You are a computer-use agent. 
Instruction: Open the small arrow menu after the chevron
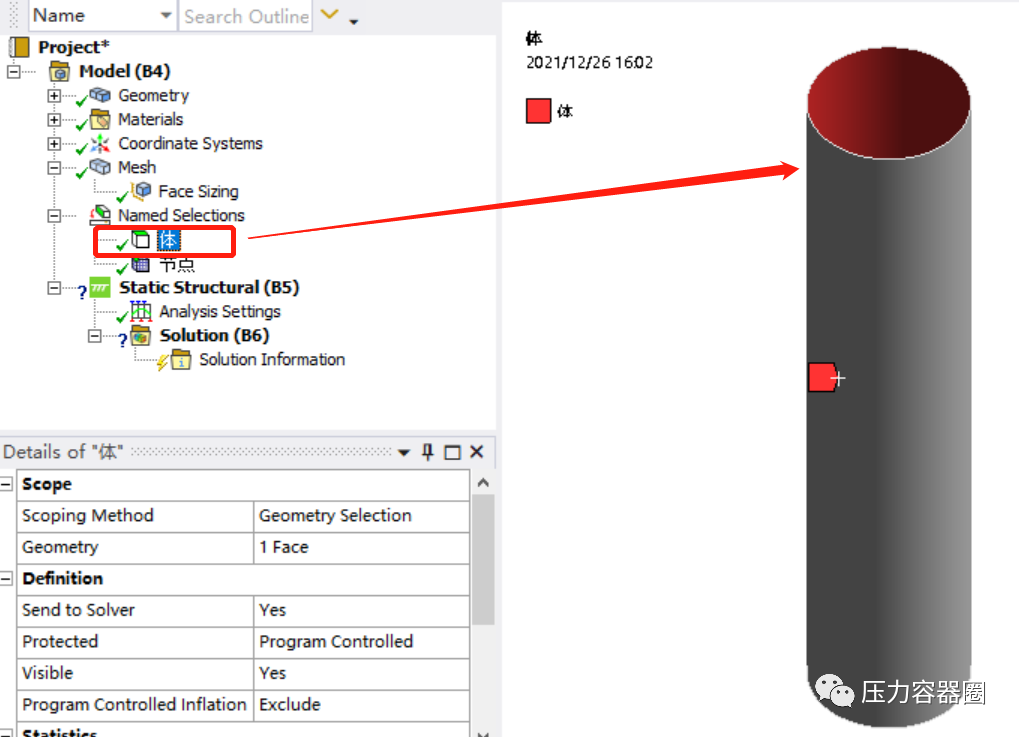point(354,21)
